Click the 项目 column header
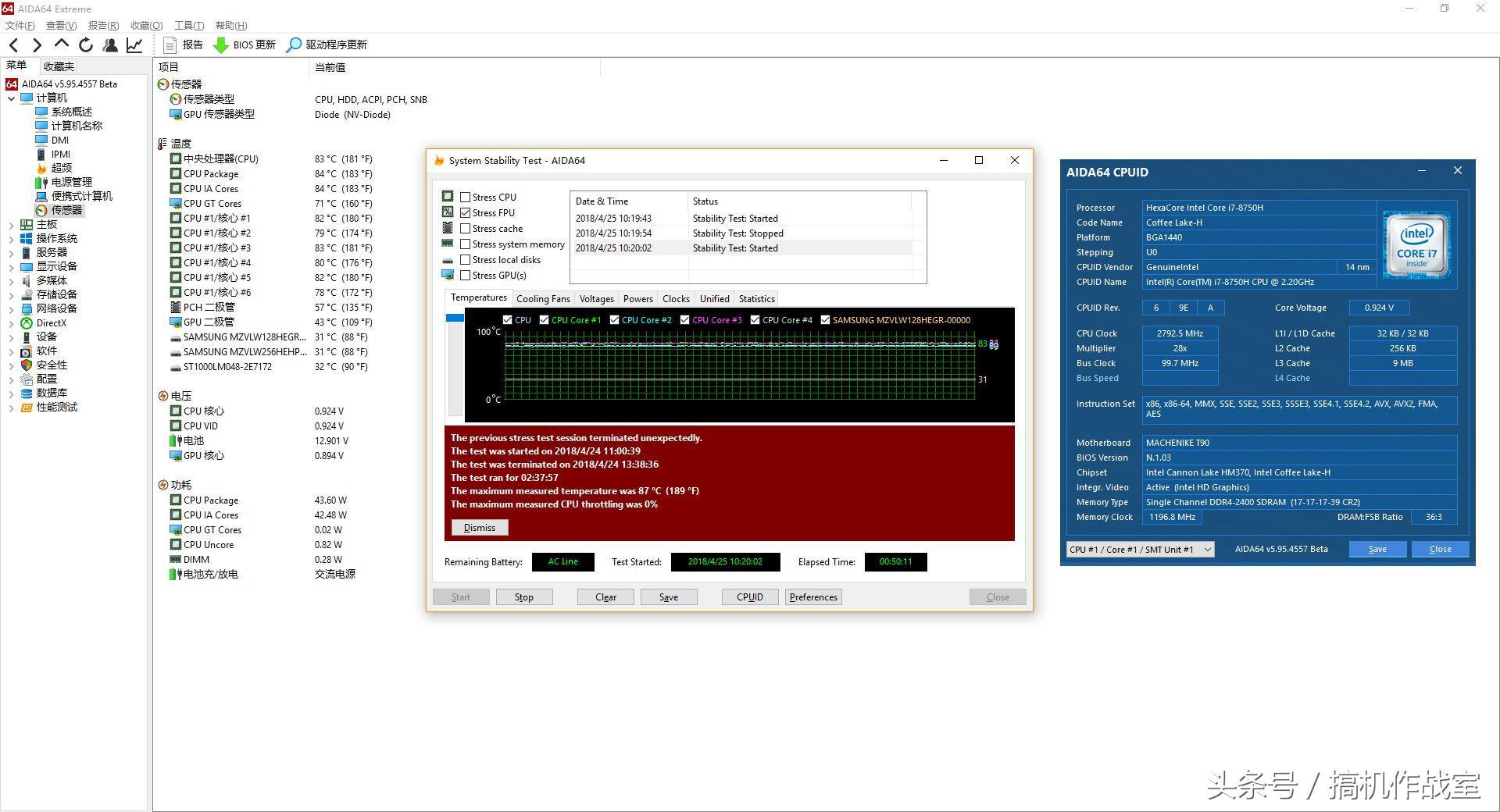1500x812 pixels. click(x=231, y=68)
